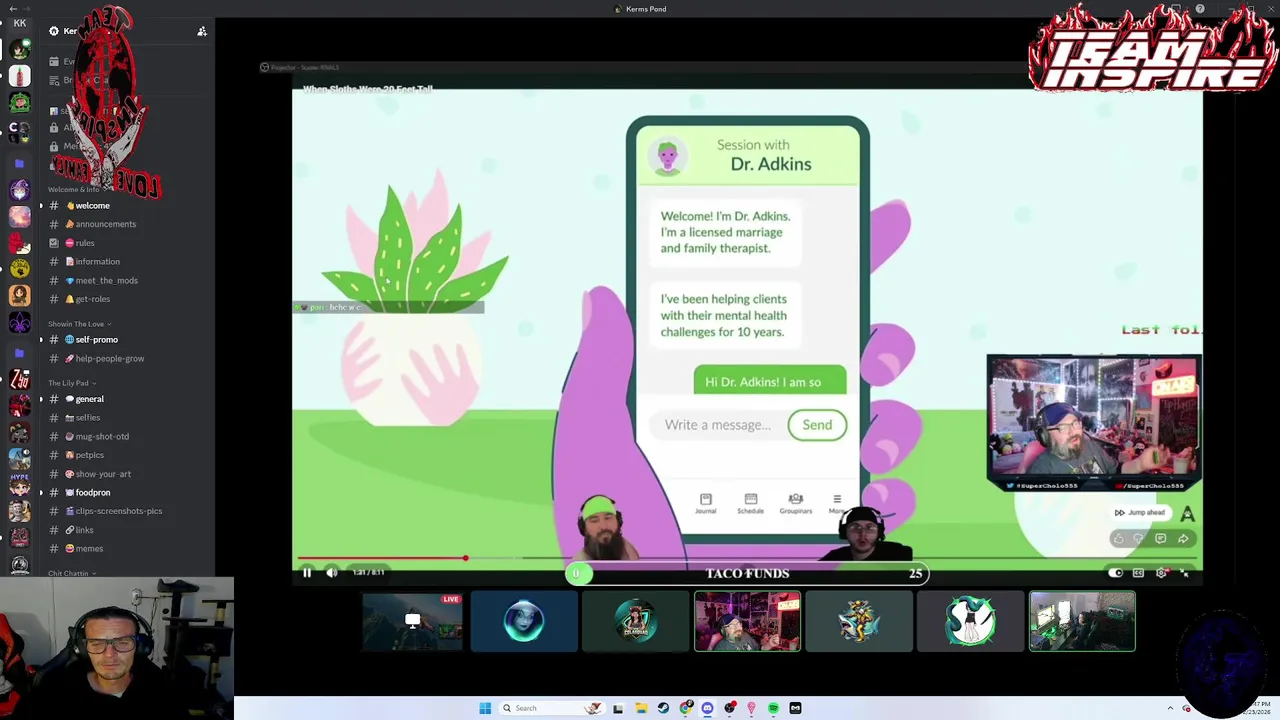The height and width of the screenshot is (720, 1280).
Task: Open the Schedule tab in therapy app
Action: [750, 503]
